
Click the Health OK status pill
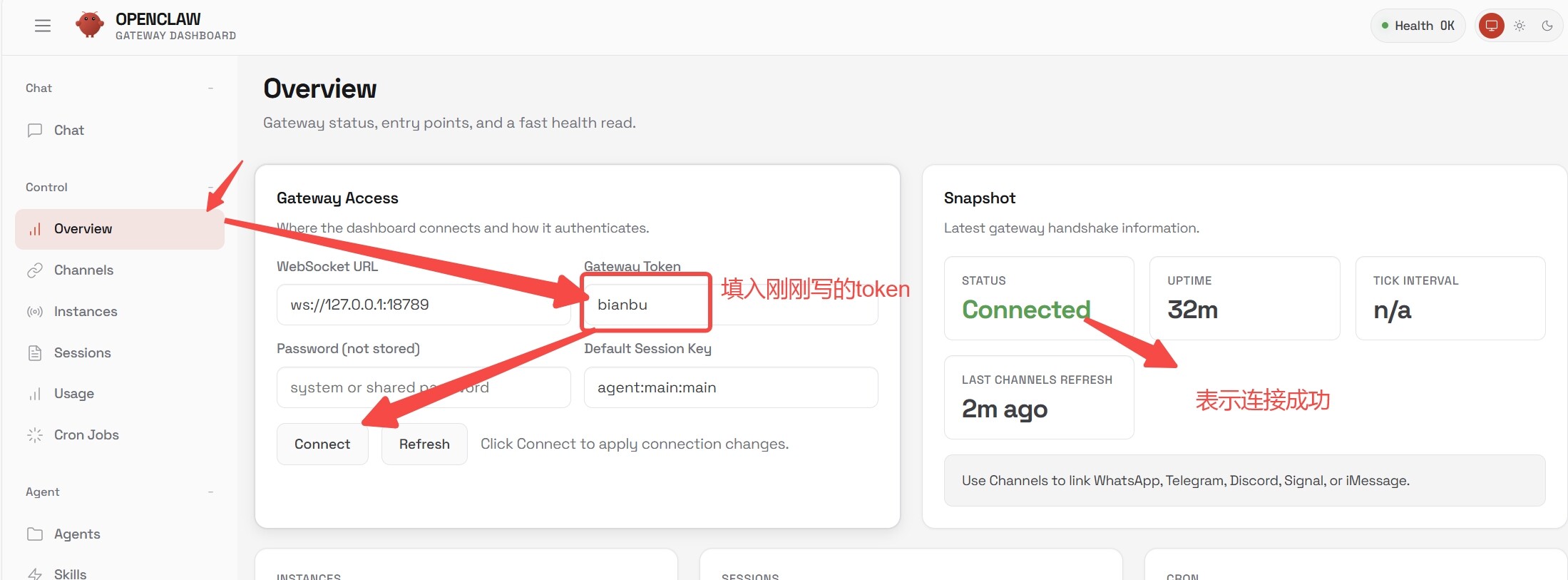(1418, 26)
